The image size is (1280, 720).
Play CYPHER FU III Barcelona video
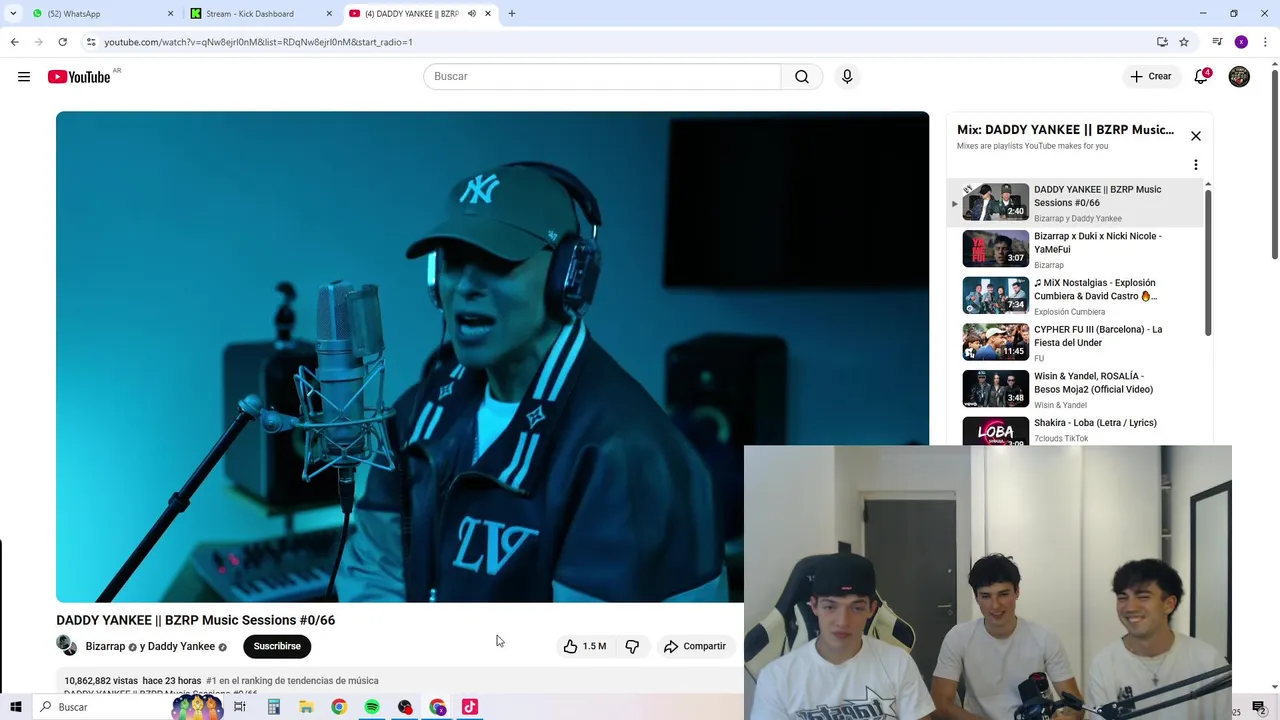1076,343
